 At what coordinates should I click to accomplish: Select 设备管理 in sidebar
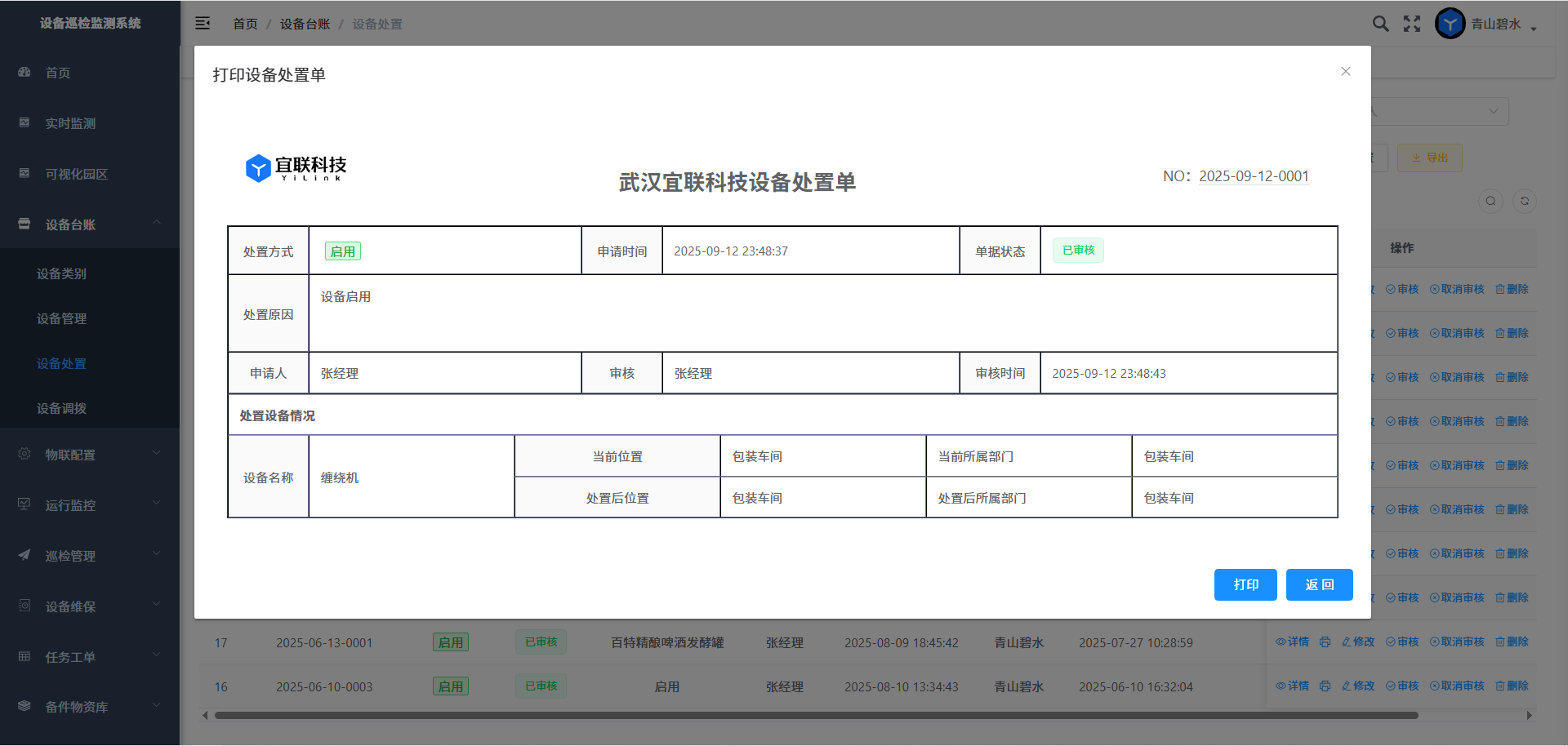coord(61,318)
